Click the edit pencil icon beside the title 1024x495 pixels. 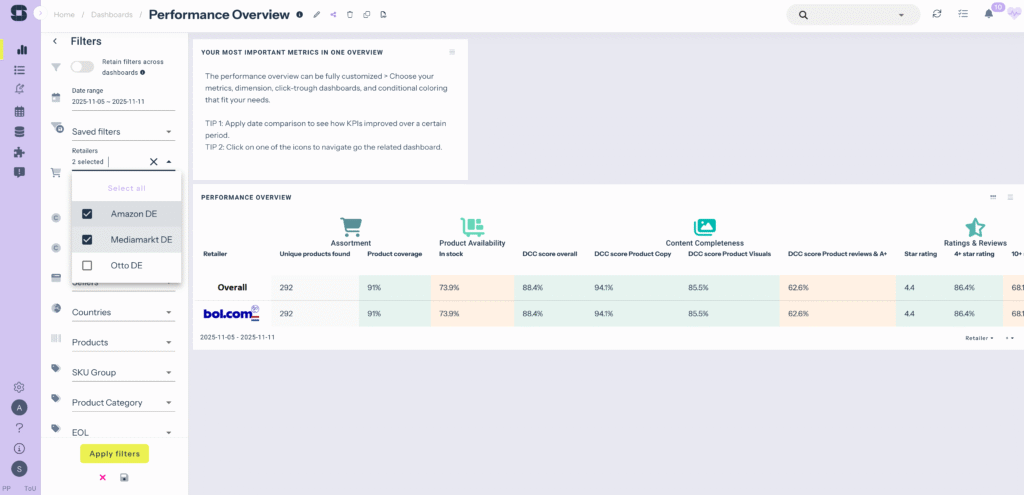[317, 15]
